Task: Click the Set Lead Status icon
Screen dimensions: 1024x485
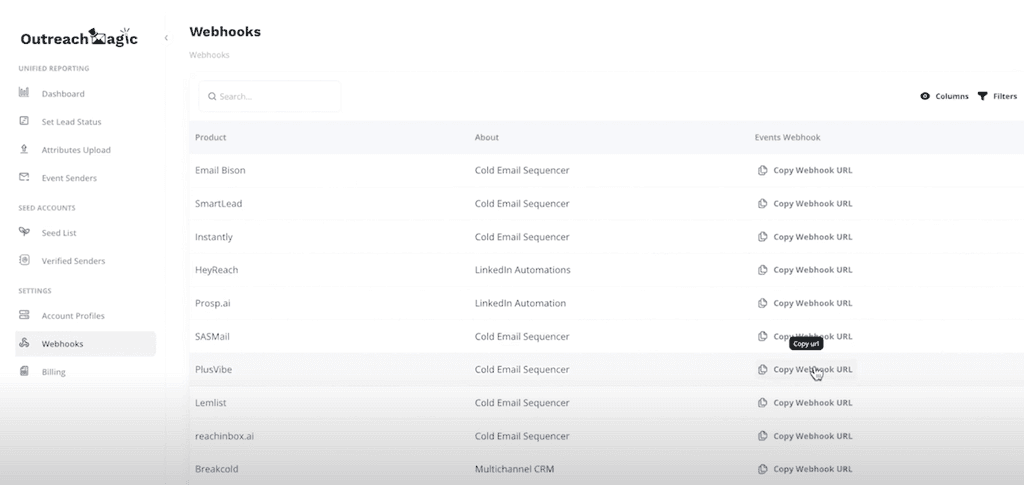Action: tap(24, 121)
